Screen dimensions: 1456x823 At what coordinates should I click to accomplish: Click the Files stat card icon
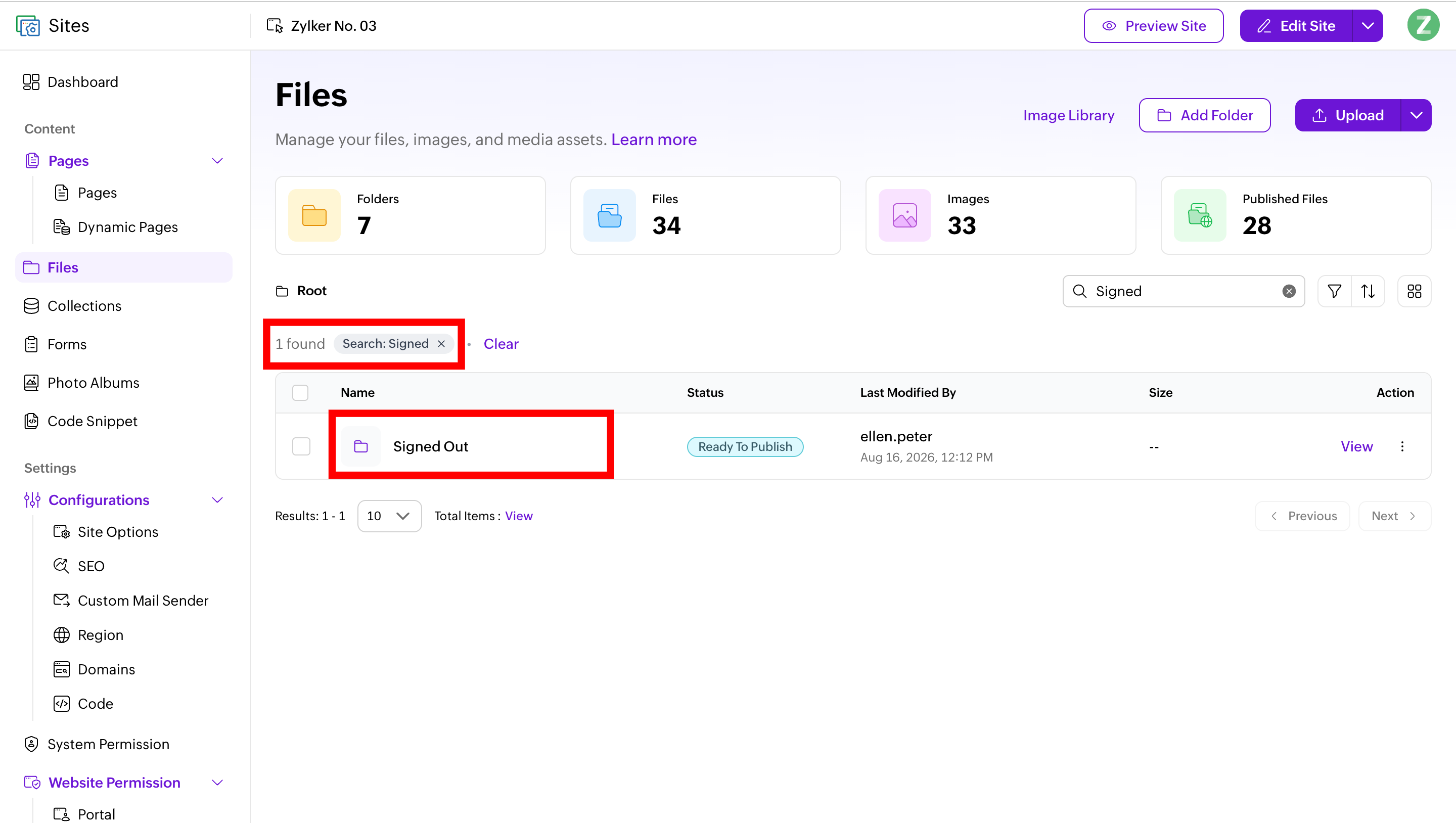(609, 215)
